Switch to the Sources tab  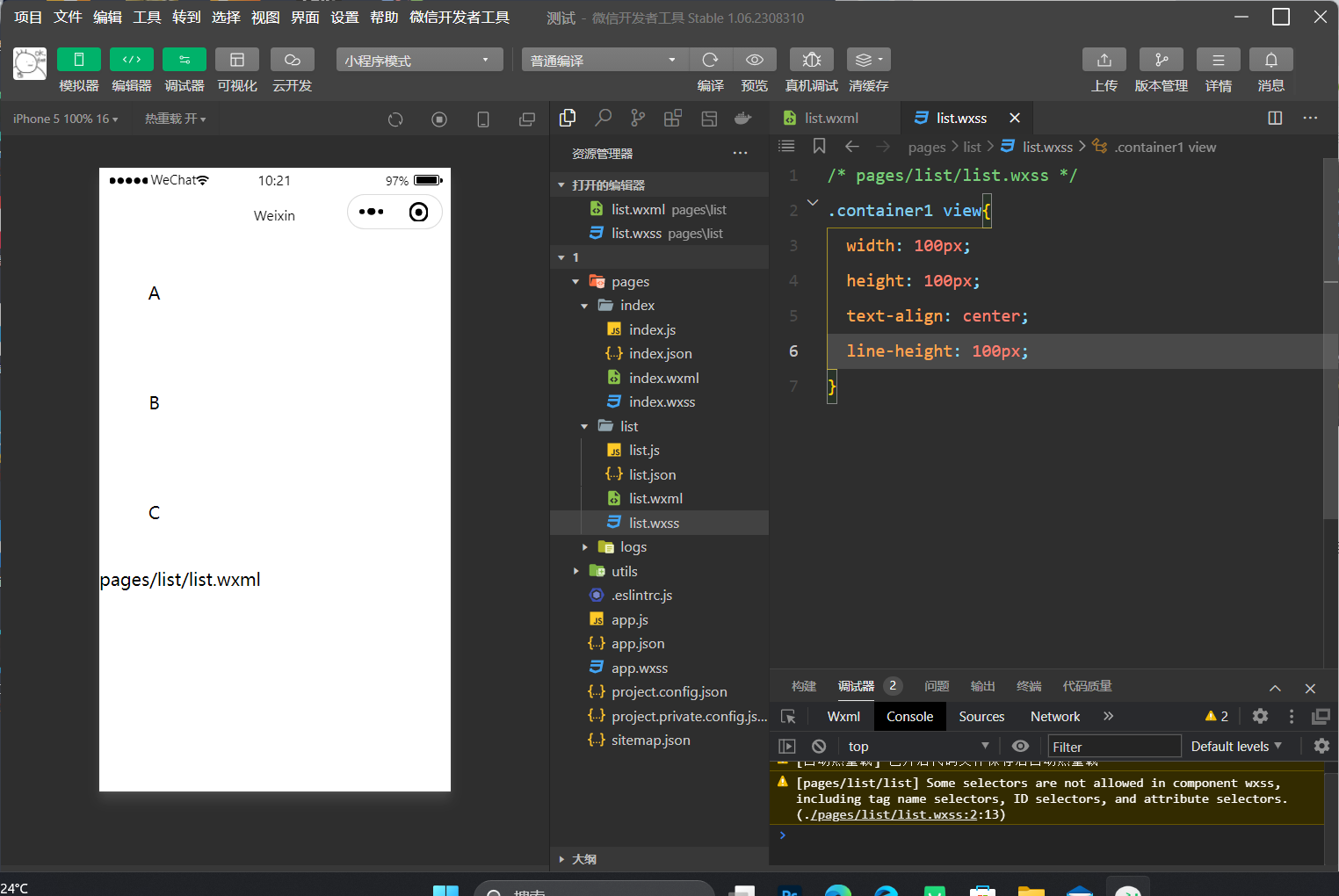(x=981, y=717)
